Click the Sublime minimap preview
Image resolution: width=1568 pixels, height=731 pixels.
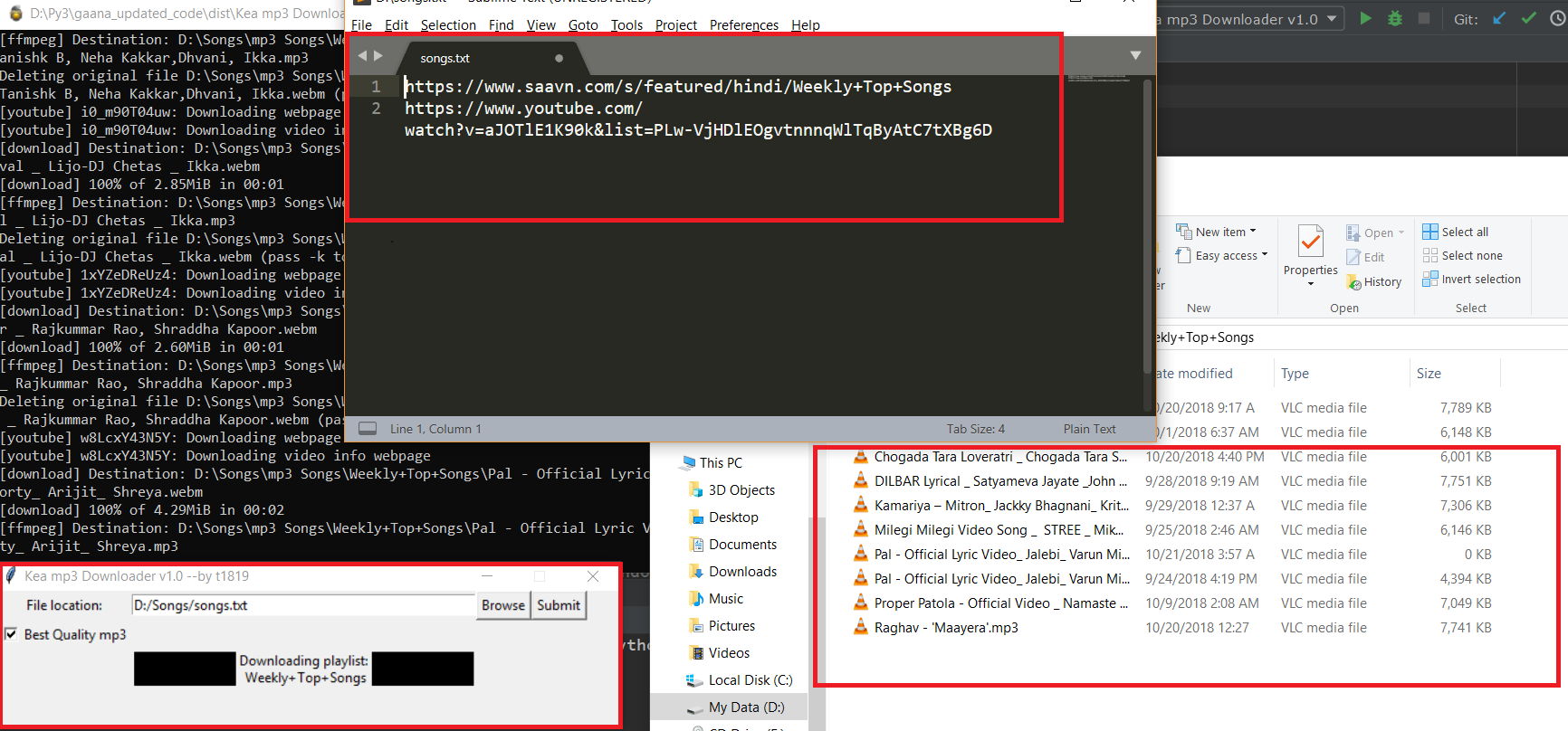[x=1097, y=80]
